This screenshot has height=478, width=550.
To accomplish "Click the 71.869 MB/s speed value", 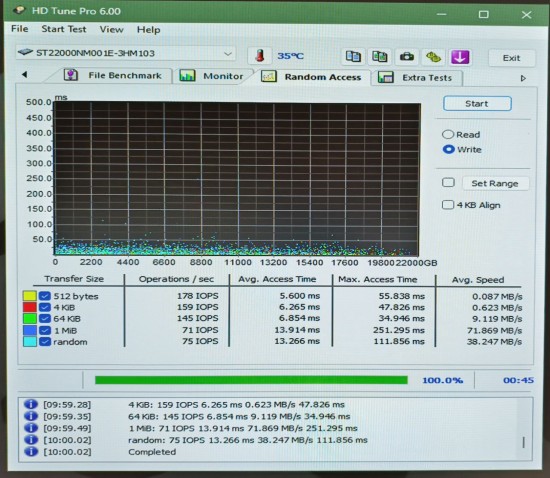I will (x=495, y=330).
